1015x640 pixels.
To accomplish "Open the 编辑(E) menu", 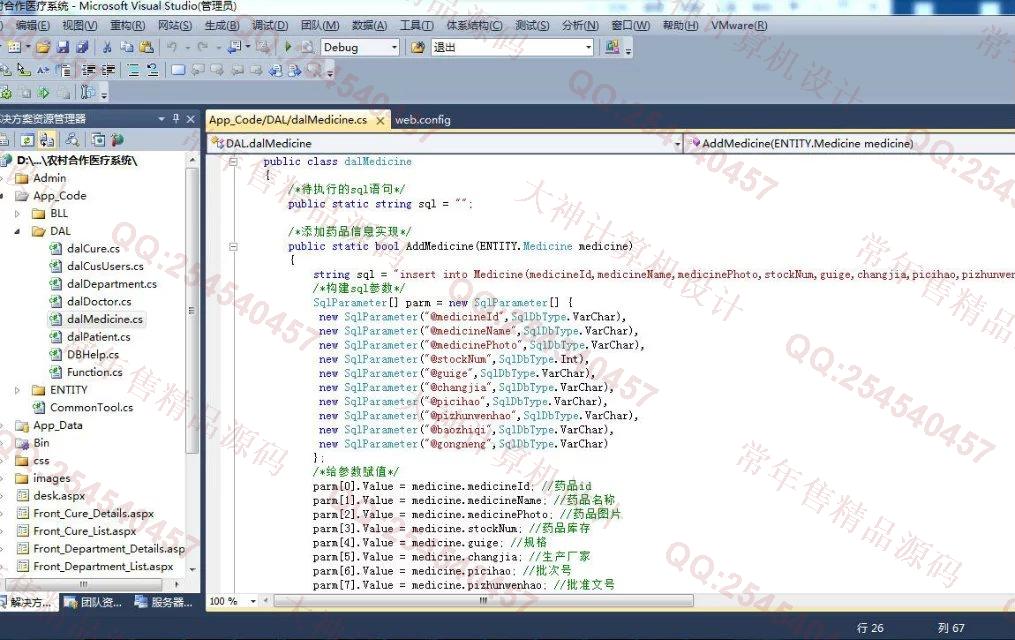I will point(32,25).
